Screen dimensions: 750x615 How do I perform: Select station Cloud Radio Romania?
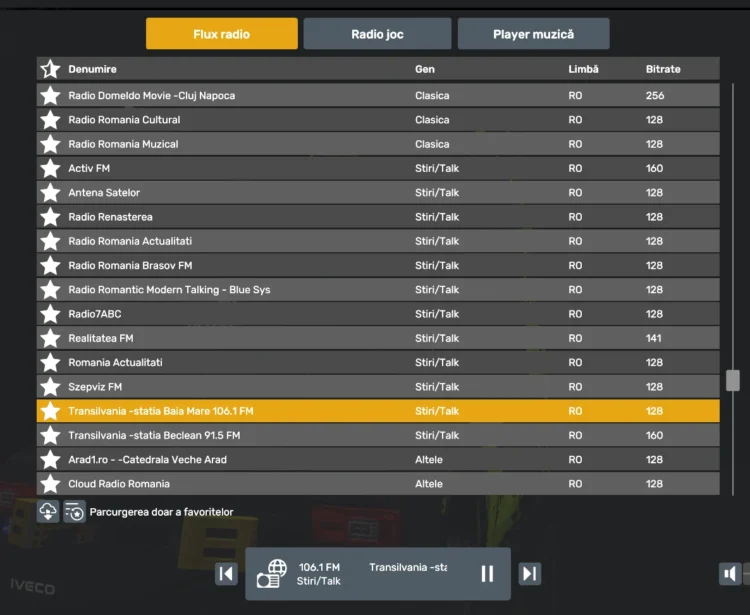coord(378,483)
